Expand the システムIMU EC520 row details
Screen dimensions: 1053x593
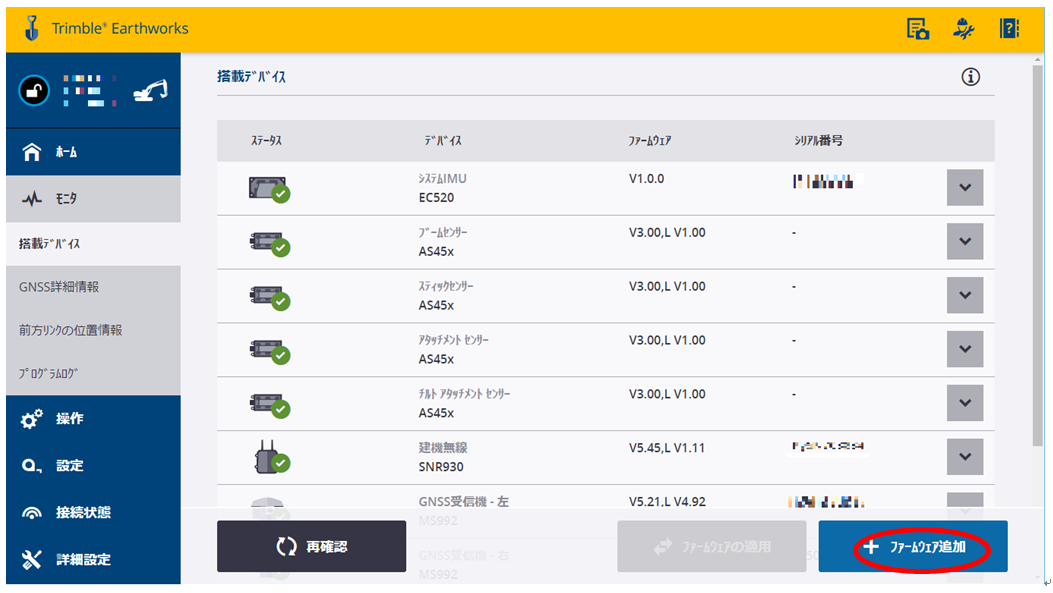(x=964, y=188)
